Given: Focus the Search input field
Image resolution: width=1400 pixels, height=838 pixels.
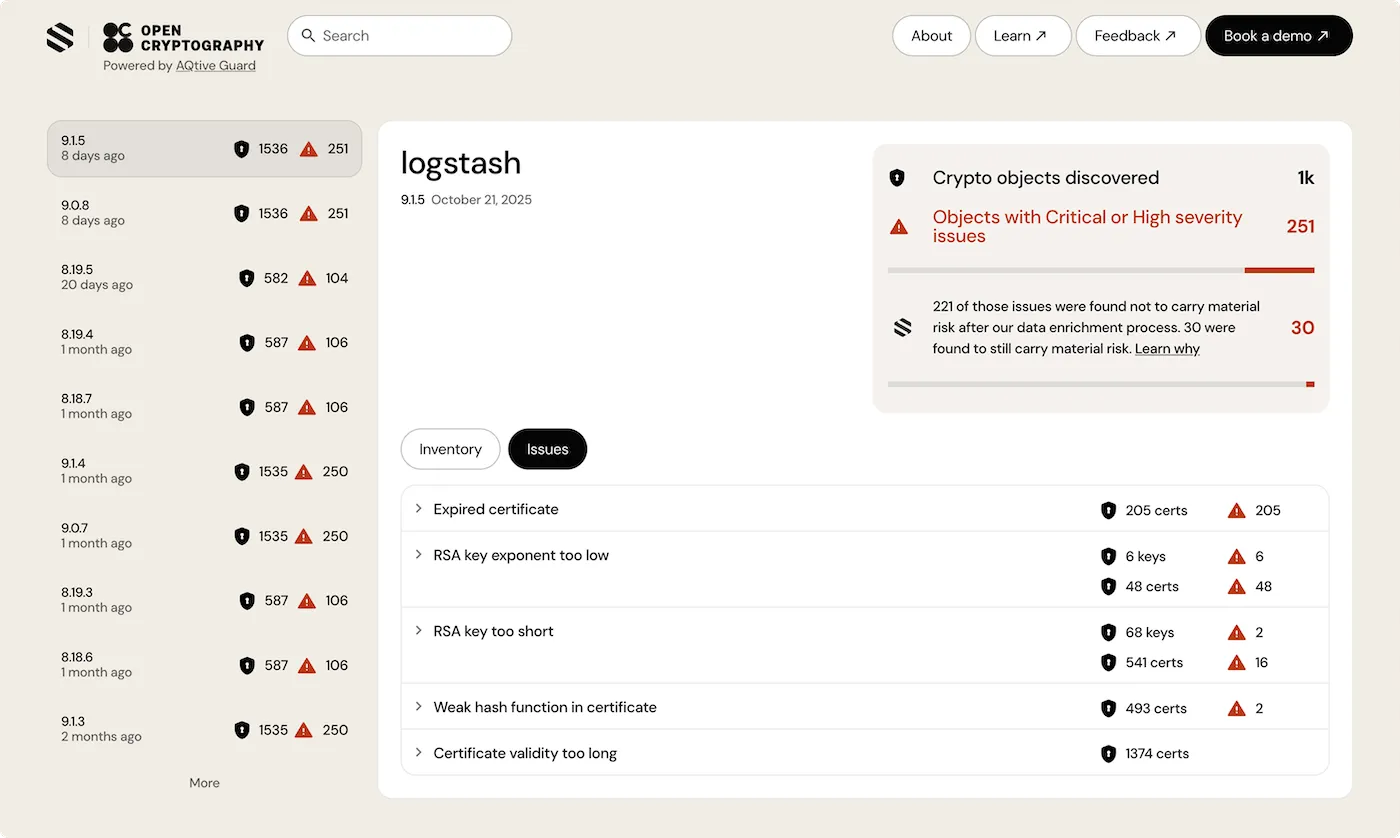Looking at the screenshot, I should pos(400,36).
